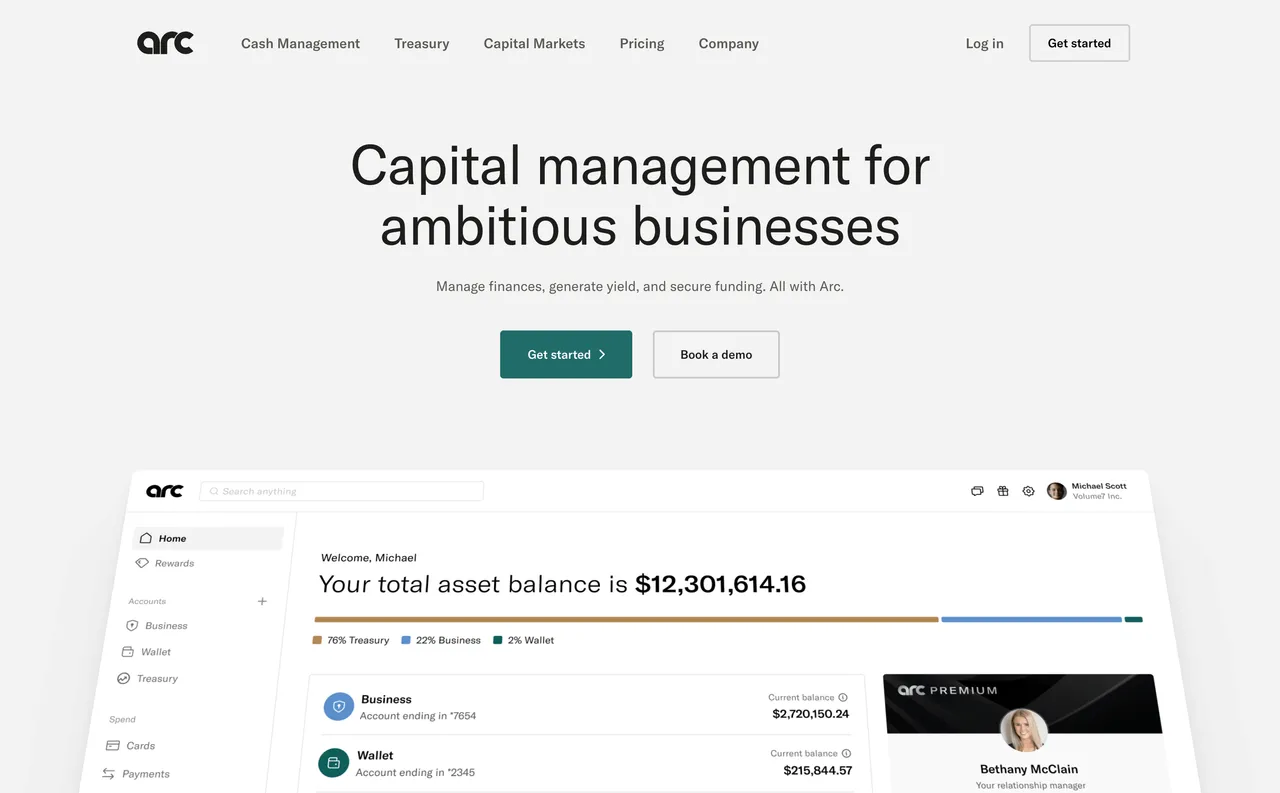Image resolution: width=1280 pixels, height=793 pixels.
Task: Open Cards under the Spend section
Action: coord(140,745)
